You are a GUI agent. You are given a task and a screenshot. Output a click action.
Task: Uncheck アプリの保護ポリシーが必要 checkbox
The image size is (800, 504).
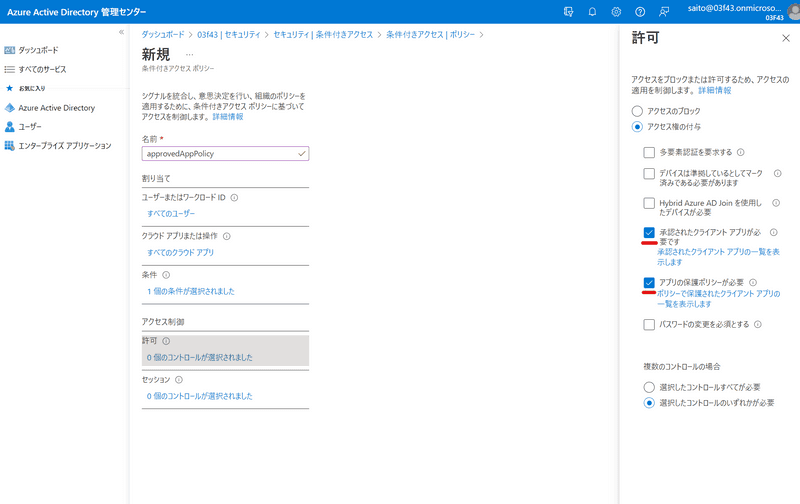coord(649,283)
